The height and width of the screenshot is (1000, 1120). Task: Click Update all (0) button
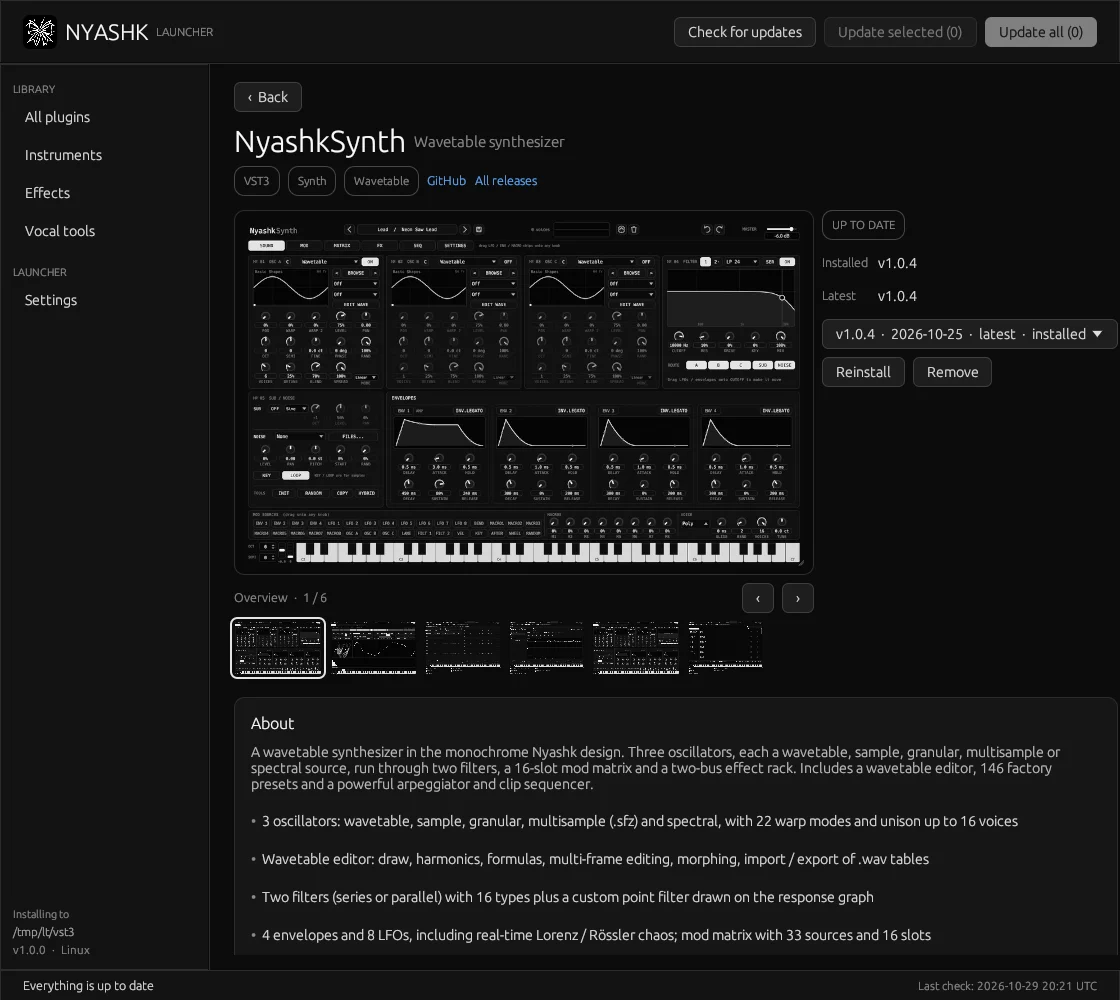(x=1041, y=32)
